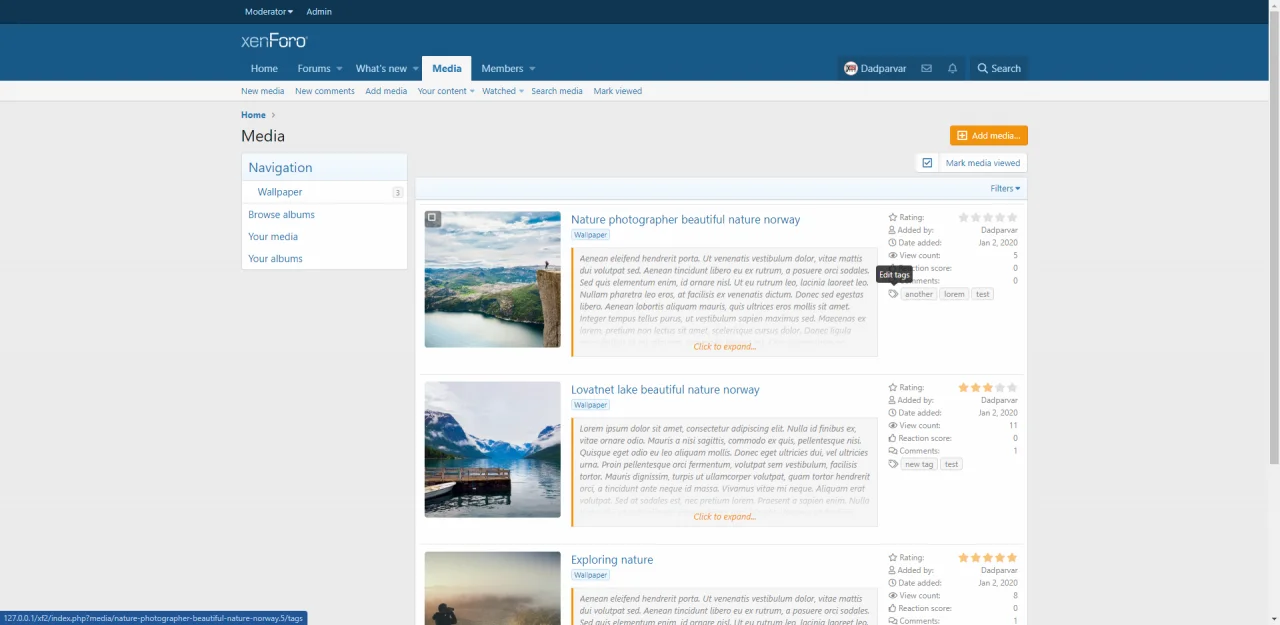Go to the Home navigation tab
1280x625 pixels.
point(264,68)
